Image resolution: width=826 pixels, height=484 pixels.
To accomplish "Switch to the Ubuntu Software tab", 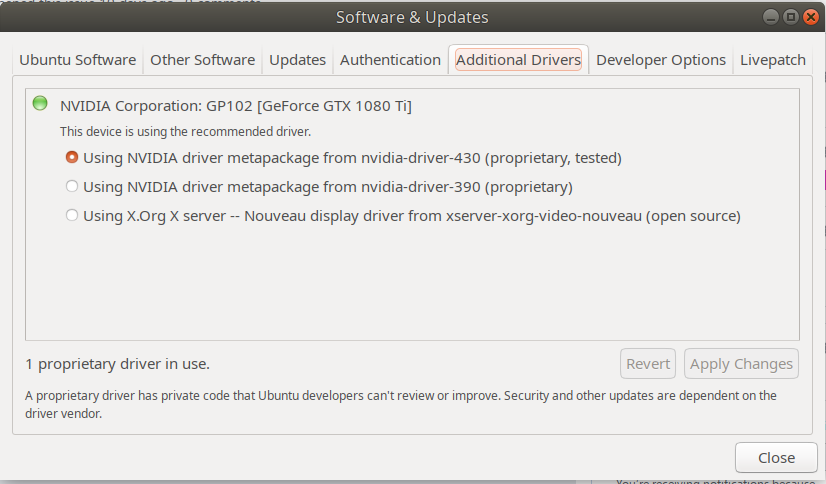I will 78,60.
